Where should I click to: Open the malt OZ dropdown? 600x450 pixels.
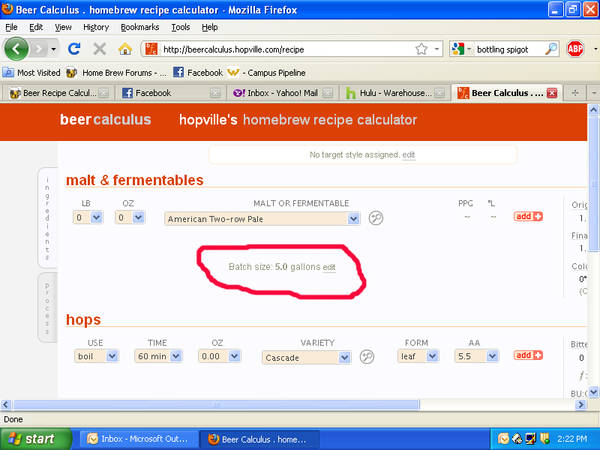[x=130, y=217]
